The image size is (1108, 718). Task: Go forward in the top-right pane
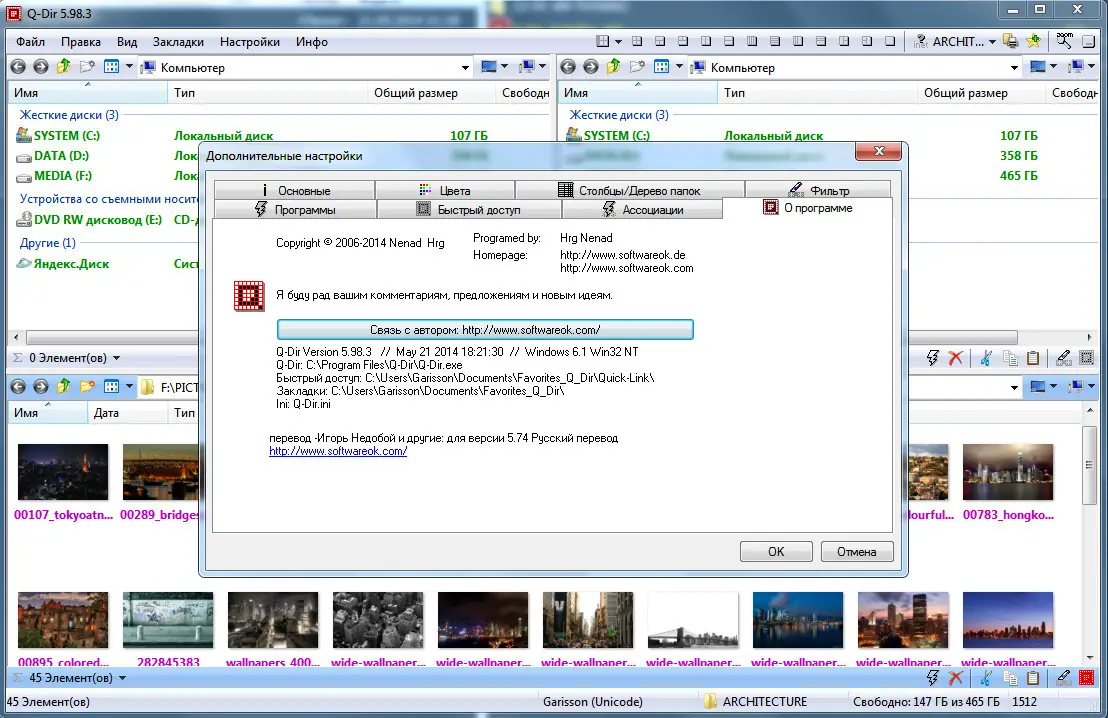coord(591,67)
